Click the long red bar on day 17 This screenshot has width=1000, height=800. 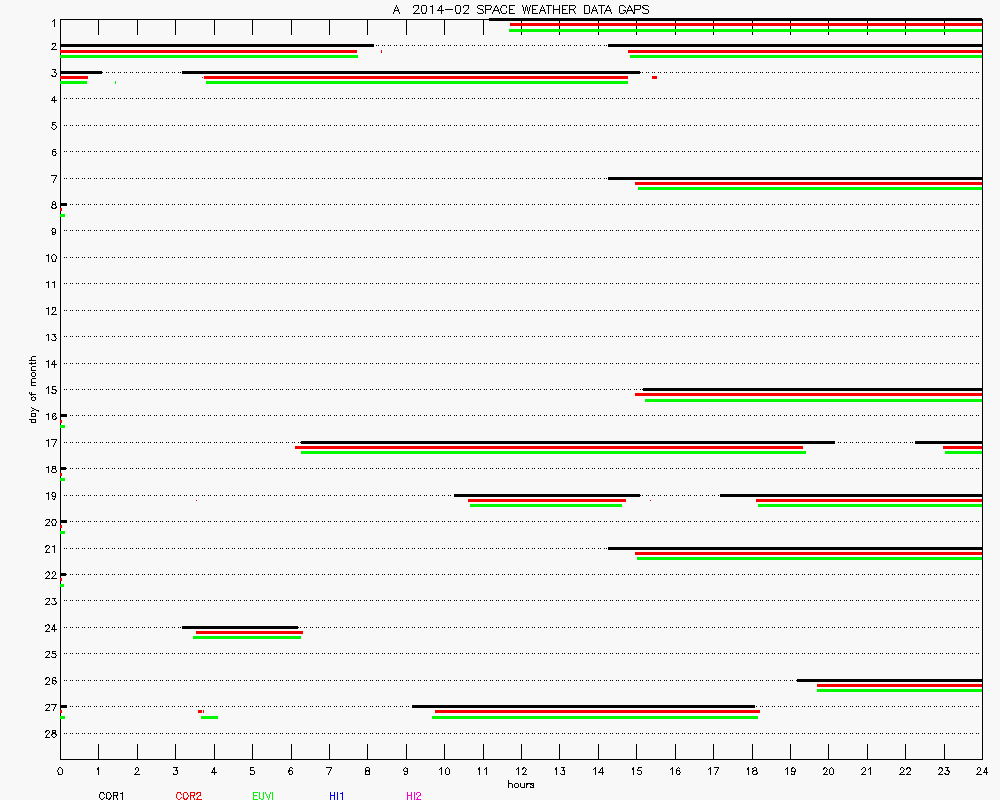tap(549, 447)
